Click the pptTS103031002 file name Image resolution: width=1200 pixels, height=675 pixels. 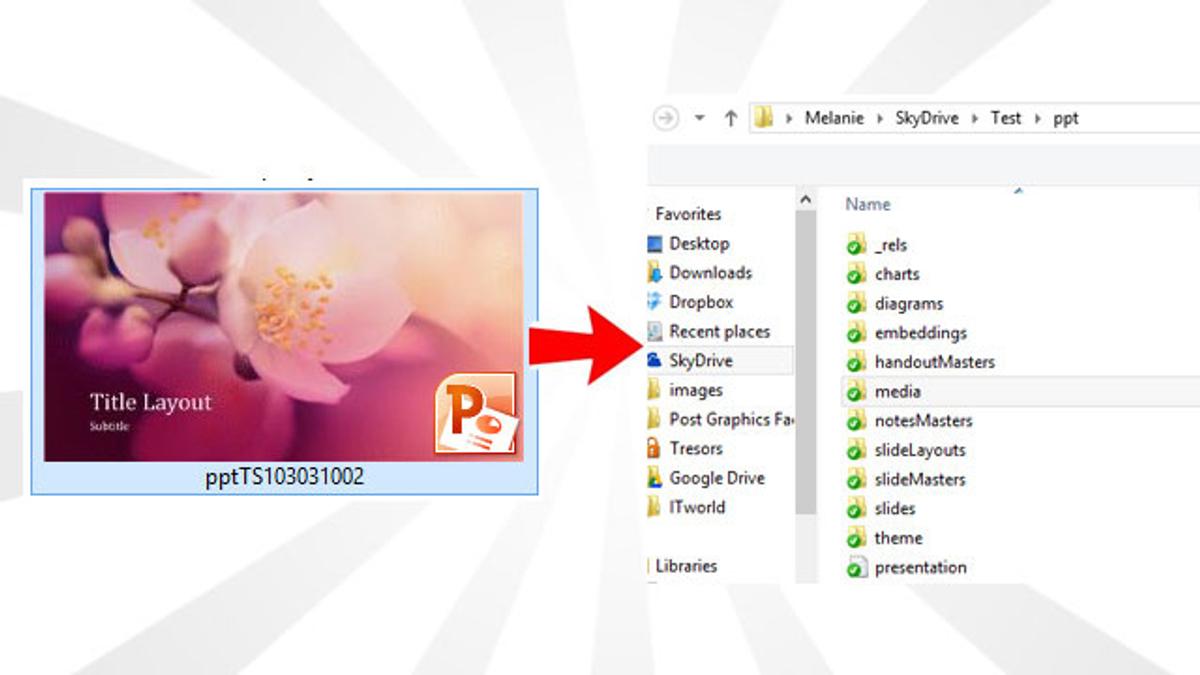point(285,478)
